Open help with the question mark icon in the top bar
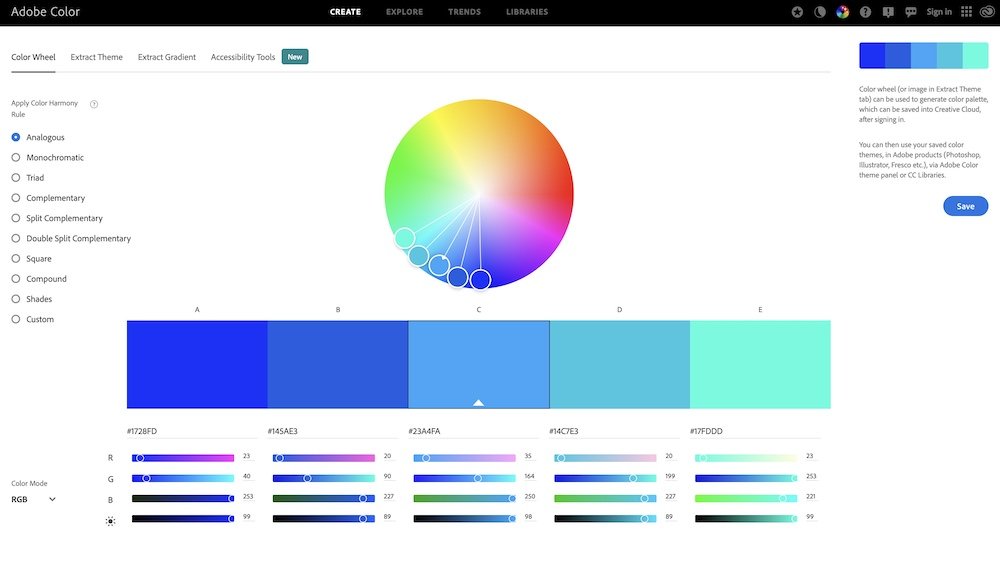Viewport: 1000px width, 563px height. [x=865, y=11]
